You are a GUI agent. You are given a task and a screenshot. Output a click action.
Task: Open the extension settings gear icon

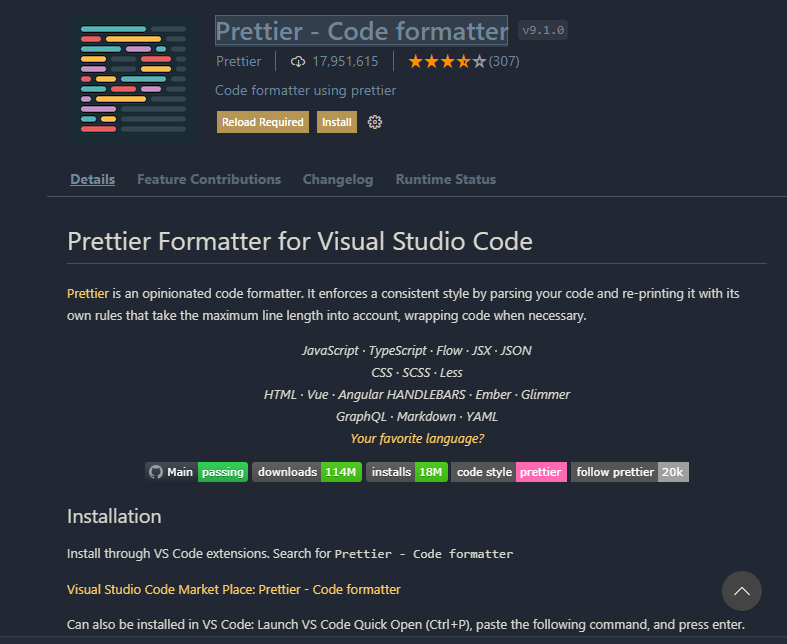[374, 122]
